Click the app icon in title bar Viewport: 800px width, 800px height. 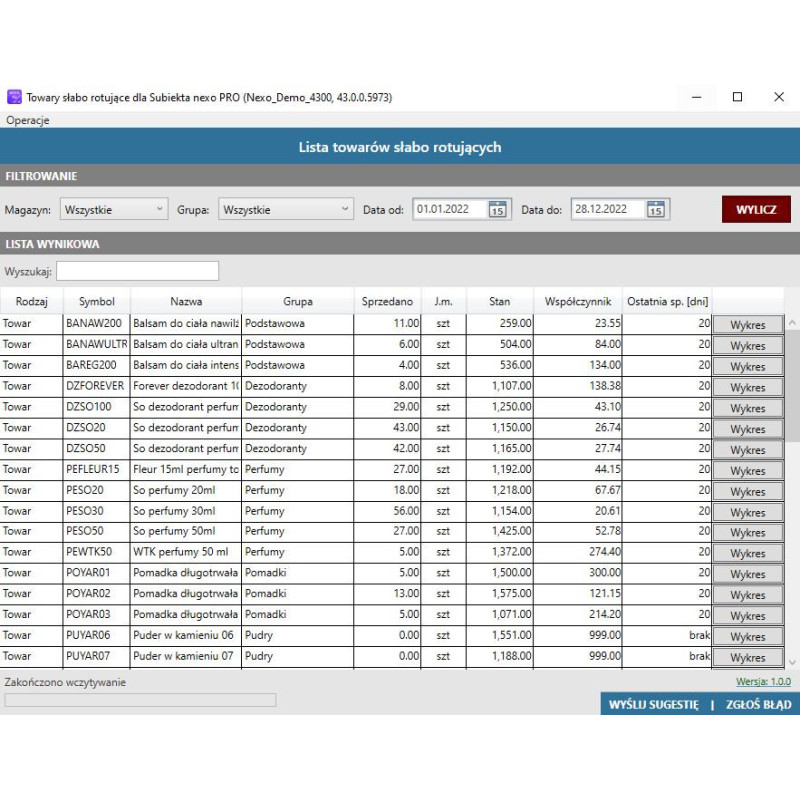coord(14,97)
